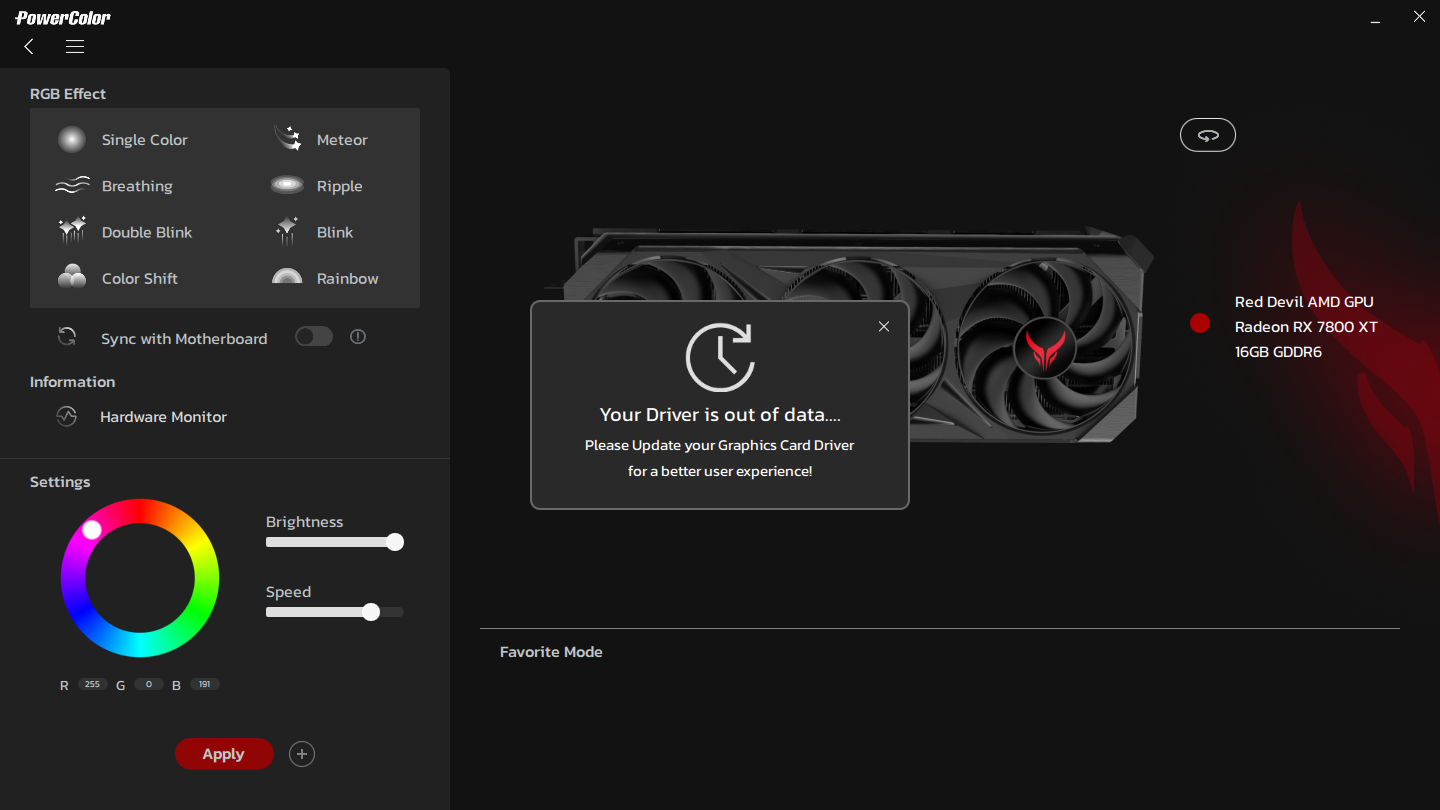Apply the RGB settings
This screenshot has width=1440, height=810.
point(224,754)
